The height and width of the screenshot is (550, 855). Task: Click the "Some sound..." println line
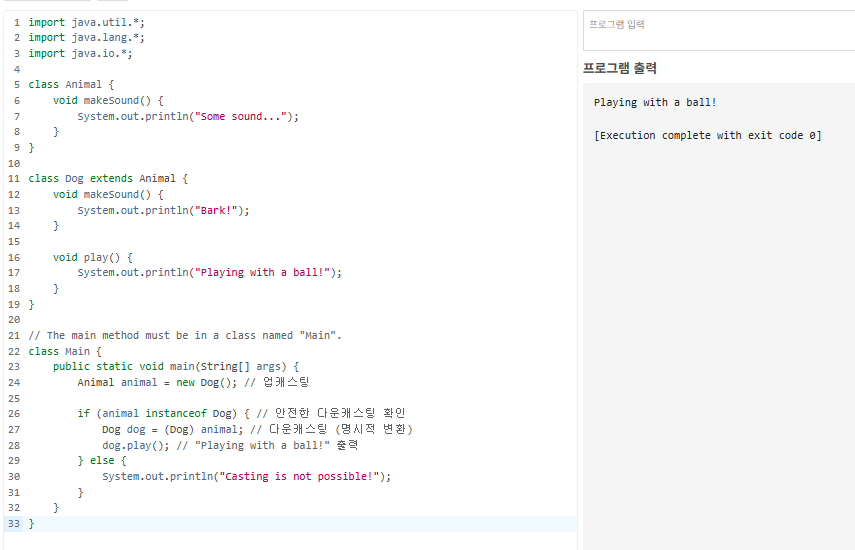pos(188,116)
